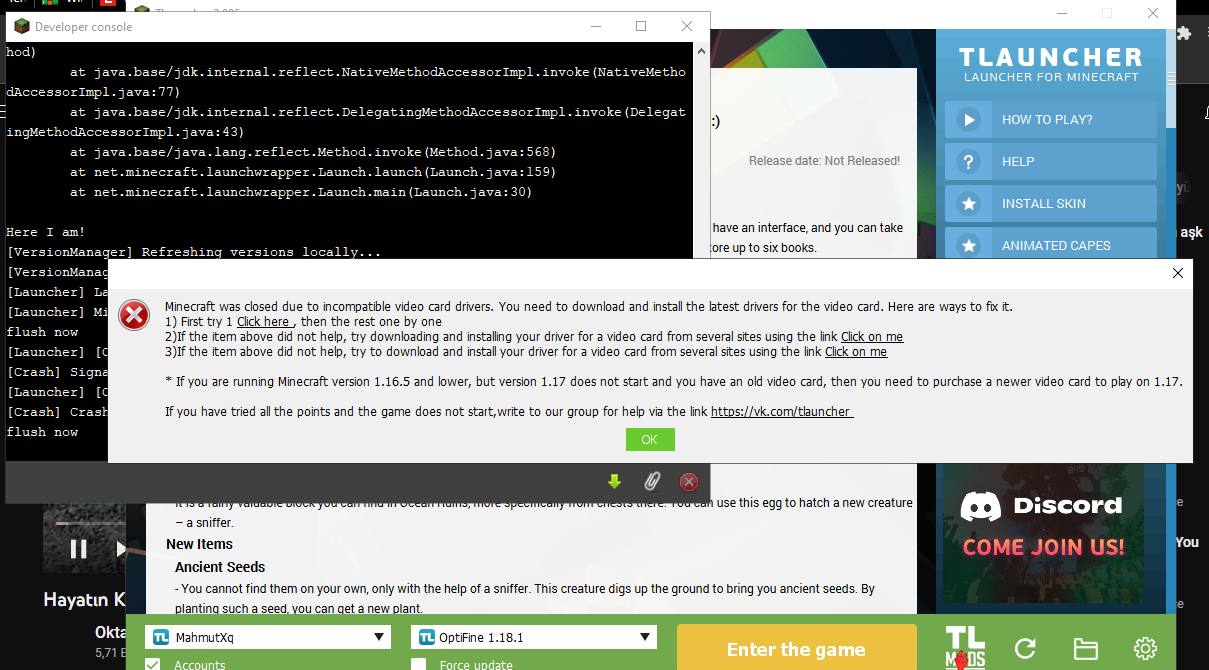Screen dimensions: 1209x670
Task: Click the Enter the game button
Action: (x=796, y=647)
